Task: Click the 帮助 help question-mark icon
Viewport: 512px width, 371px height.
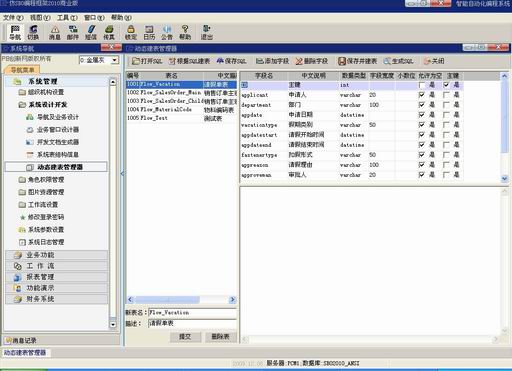Action: pos(185,32)
